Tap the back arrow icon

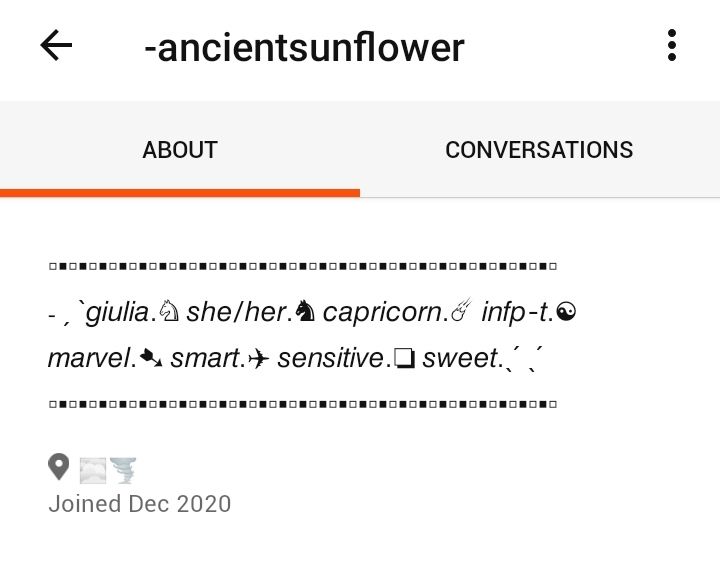[56, 46]
